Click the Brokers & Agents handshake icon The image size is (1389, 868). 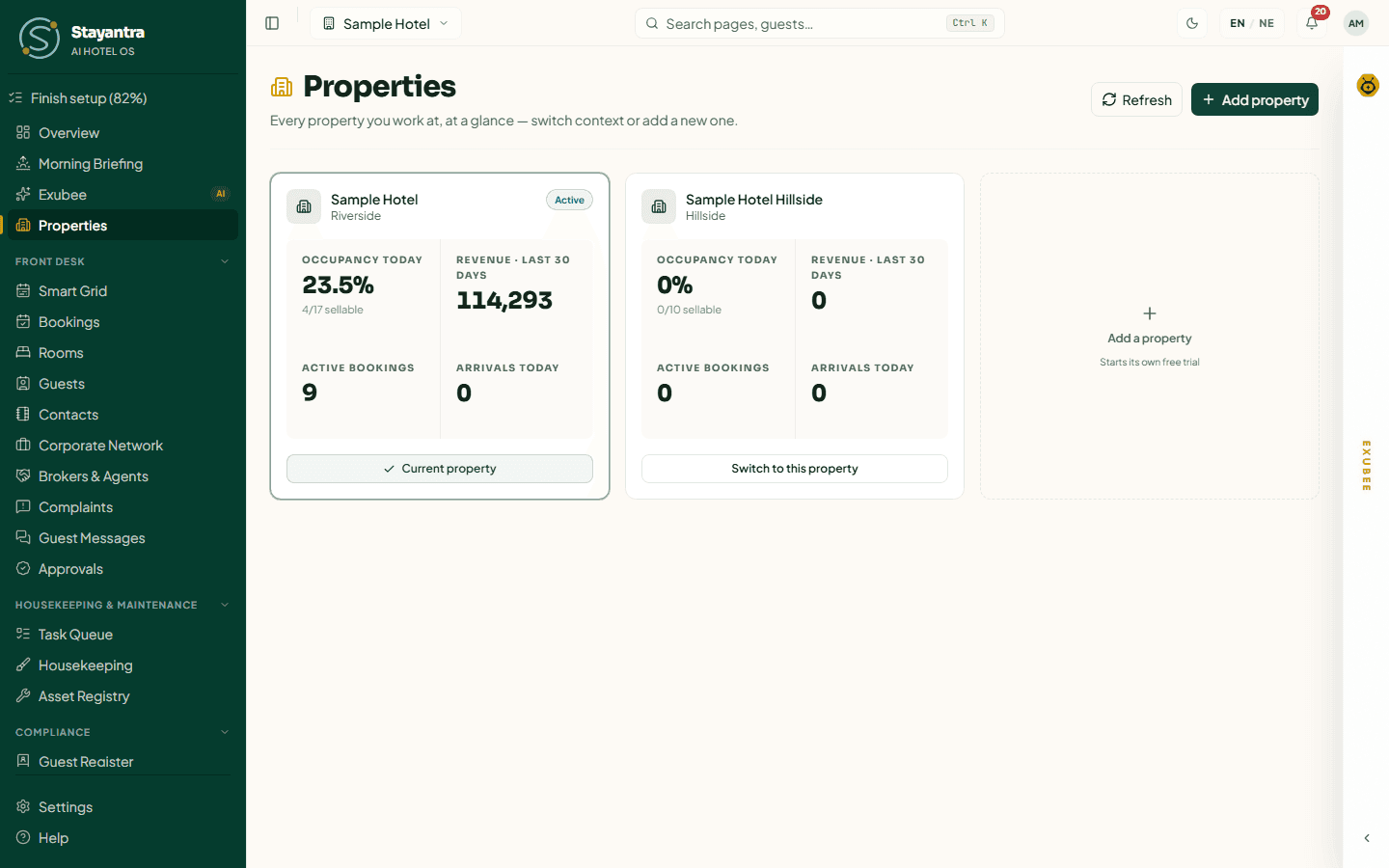click(23, 475)
